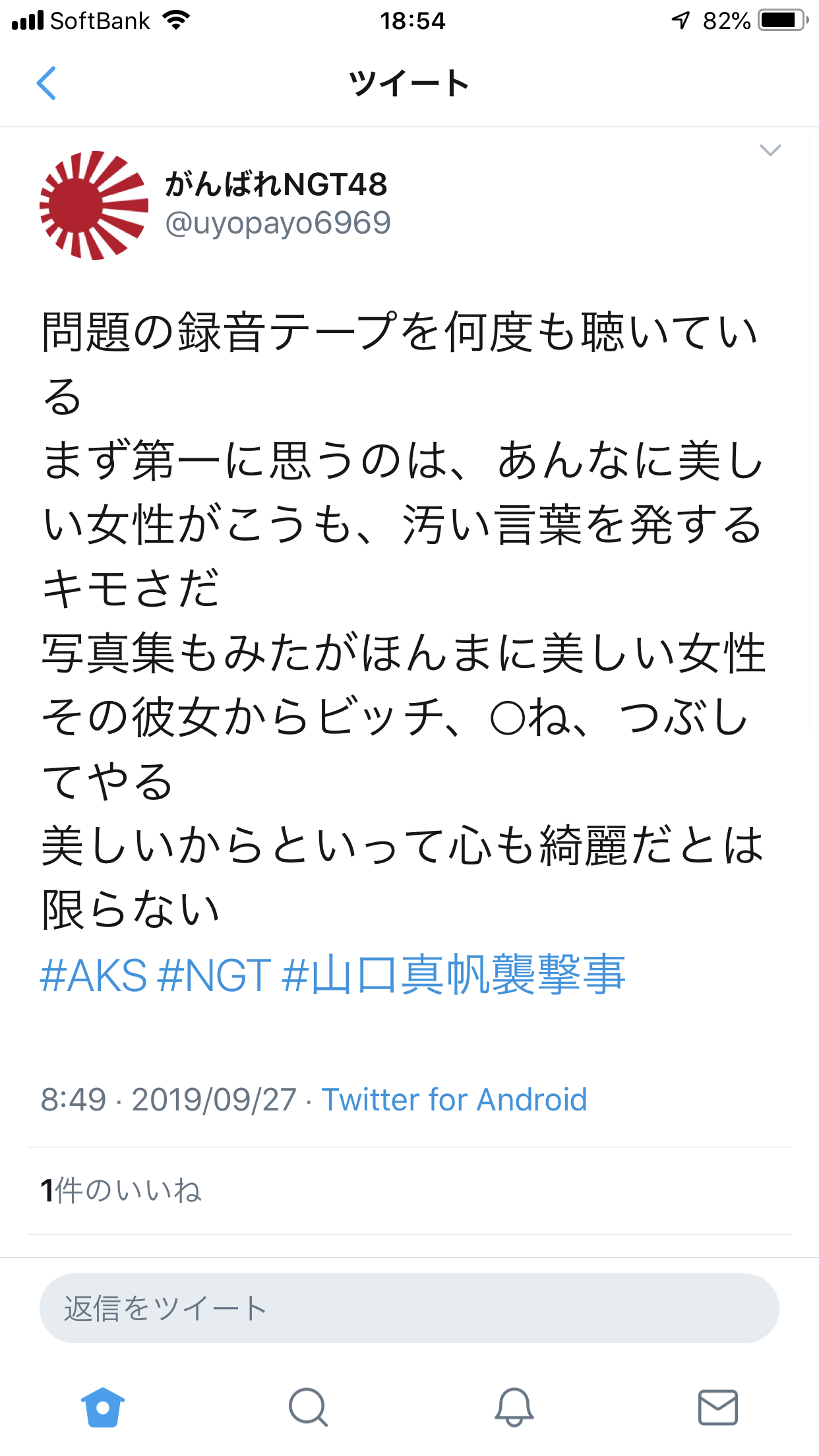Tap the Twitter for Android link
This screenshot has height=1456, width=819.
pyautogui.click(x=454, y=1099)
